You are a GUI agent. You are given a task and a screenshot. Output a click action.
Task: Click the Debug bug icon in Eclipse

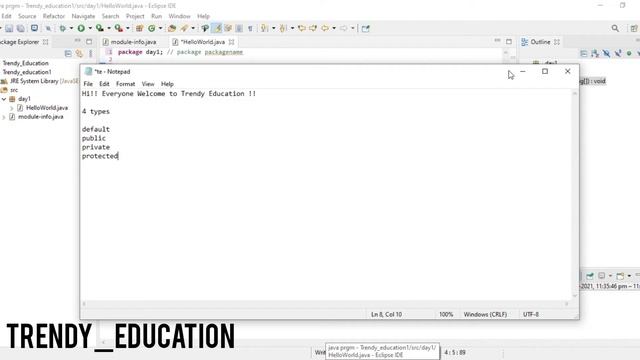pyautogui.click(x=62, y=28)
